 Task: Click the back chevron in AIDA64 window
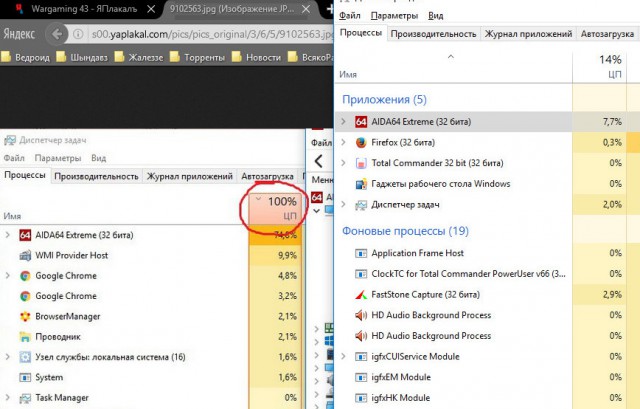pyautogui.click(x=319, y=161)
